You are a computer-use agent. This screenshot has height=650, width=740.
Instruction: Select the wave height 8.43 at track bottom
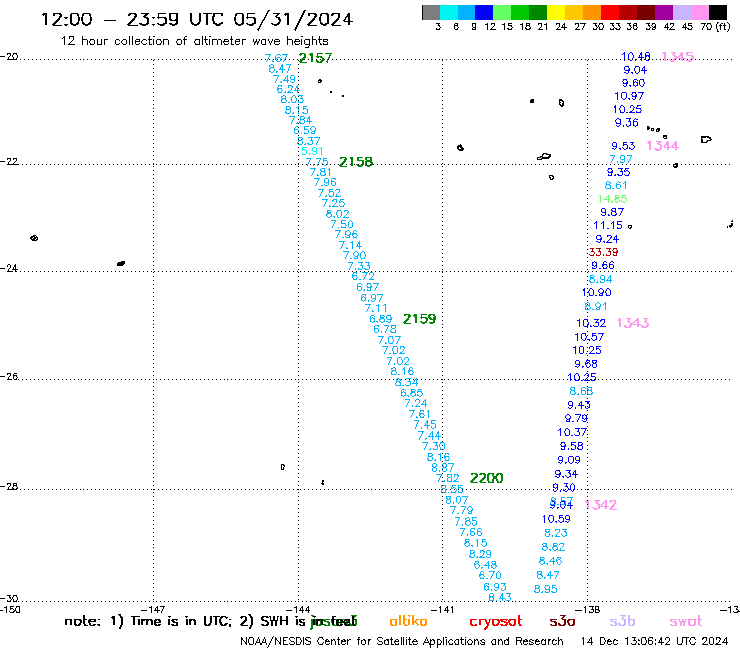coord(500,597)
